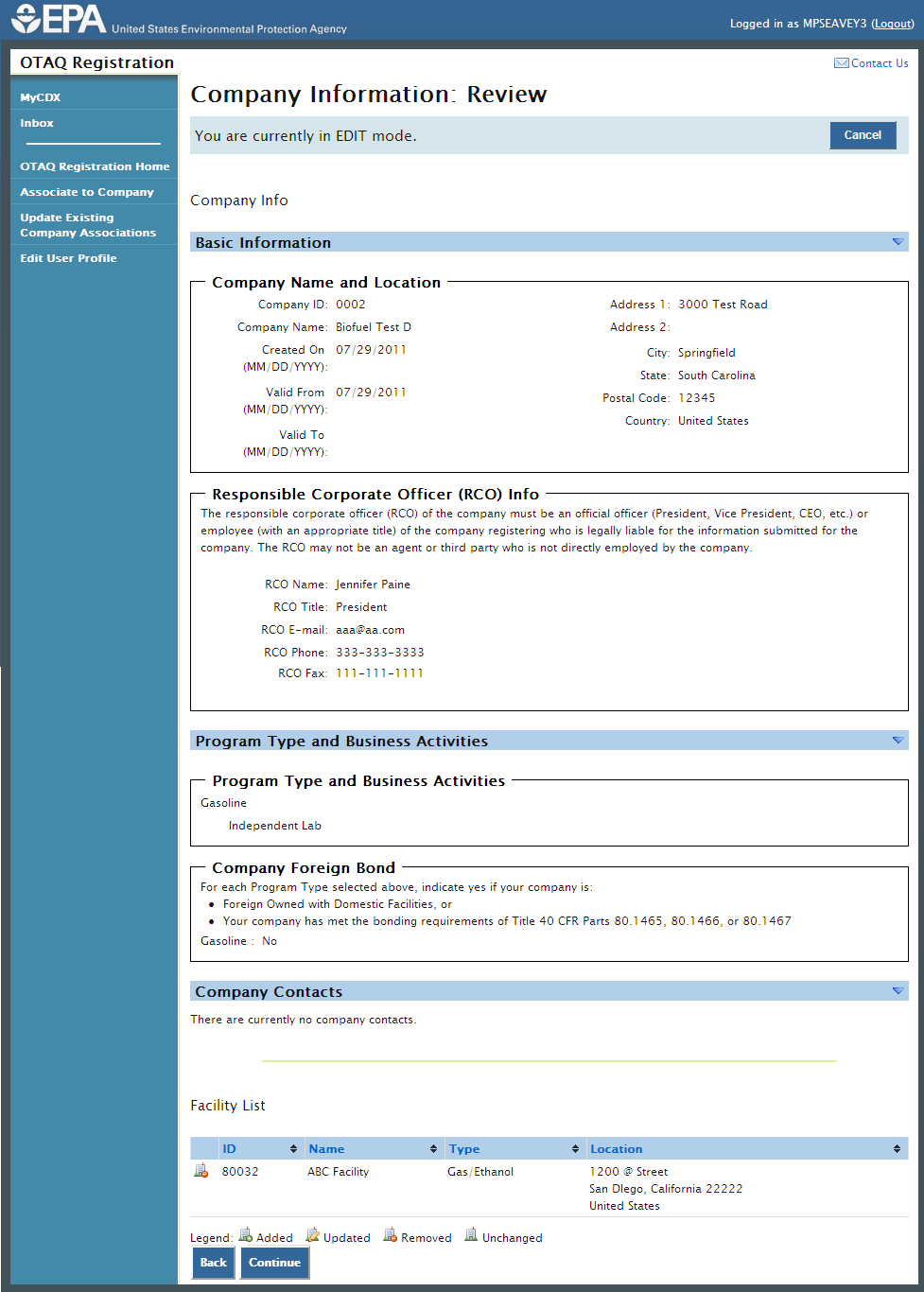Click the 1200 @ Street location text

pos(628,1172)
